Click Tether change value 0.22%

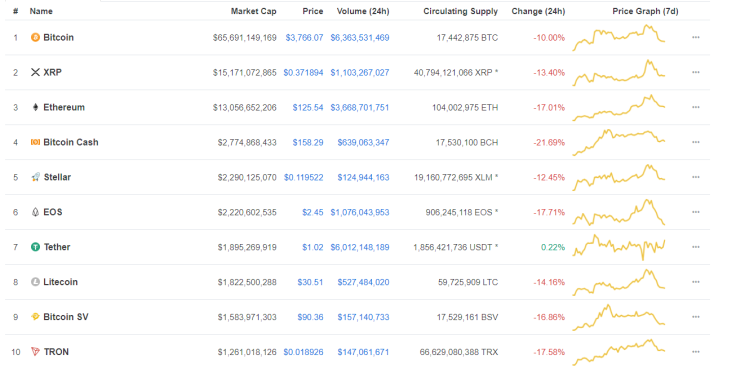tap(553, 247)
